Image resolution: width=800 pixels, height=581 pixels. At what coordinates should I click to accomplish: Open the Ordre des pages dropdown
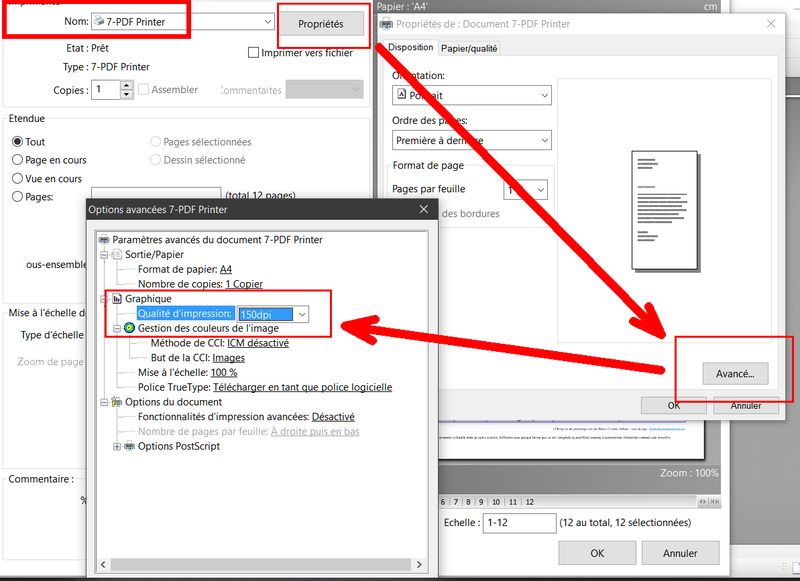point(471,140)
